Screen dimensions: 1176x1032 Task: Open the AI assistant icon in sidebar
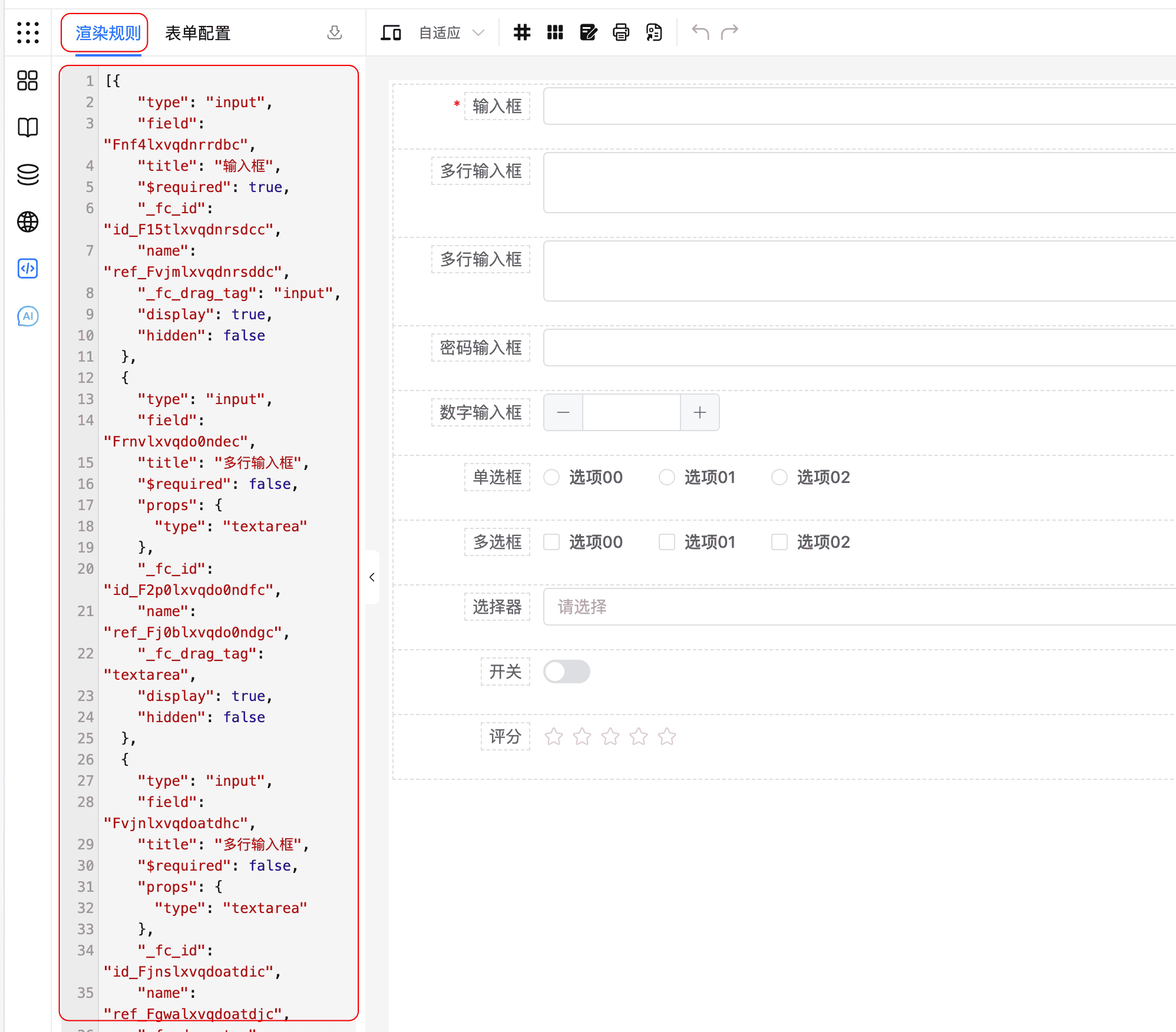click(x=28, y=316)
